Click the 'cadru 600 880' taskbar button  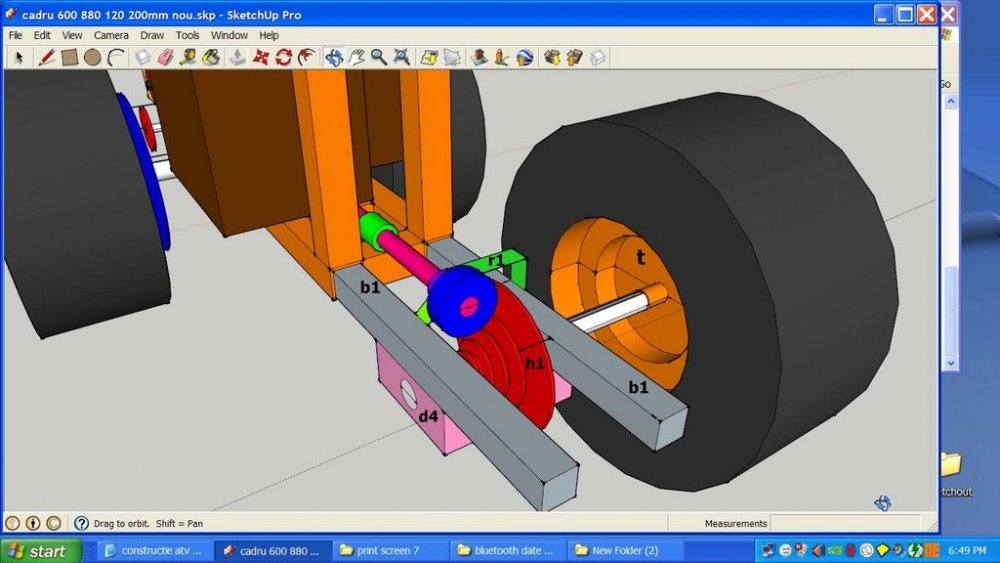point(273,550)
